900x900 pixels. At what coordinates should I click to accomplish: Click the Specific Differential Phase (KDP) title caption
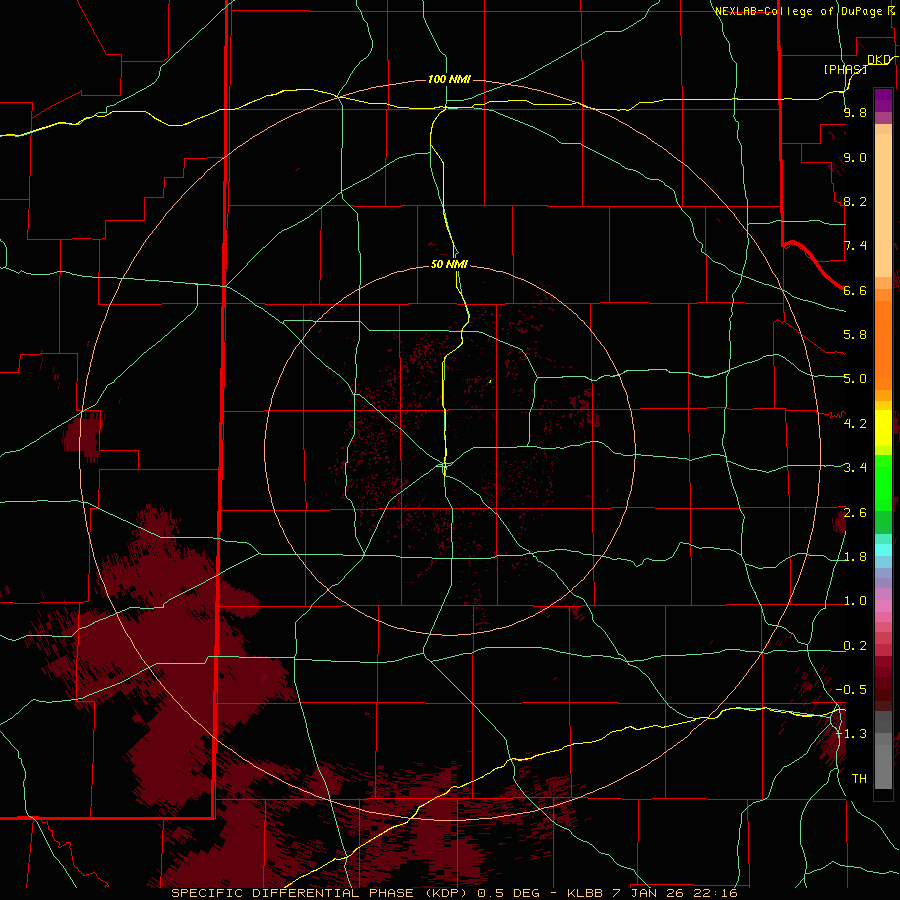tap(454, 893)
